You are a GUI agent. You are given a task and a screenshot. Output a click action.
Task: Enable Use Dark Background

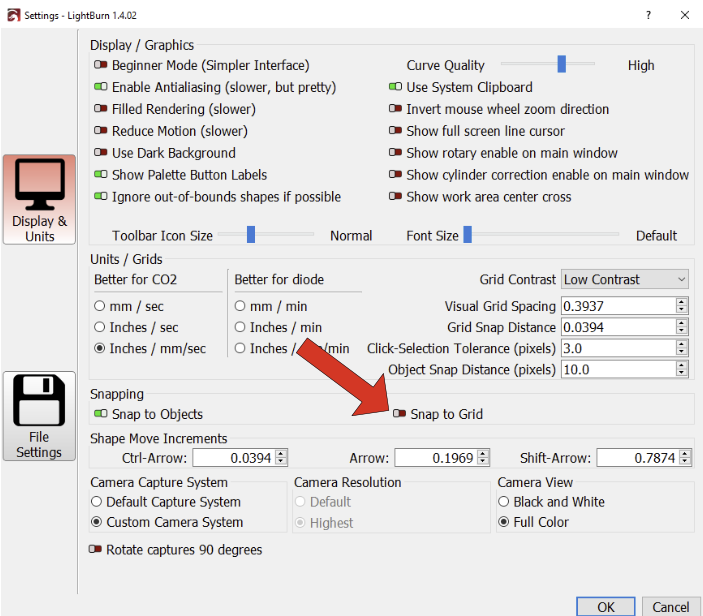point(100,152)
